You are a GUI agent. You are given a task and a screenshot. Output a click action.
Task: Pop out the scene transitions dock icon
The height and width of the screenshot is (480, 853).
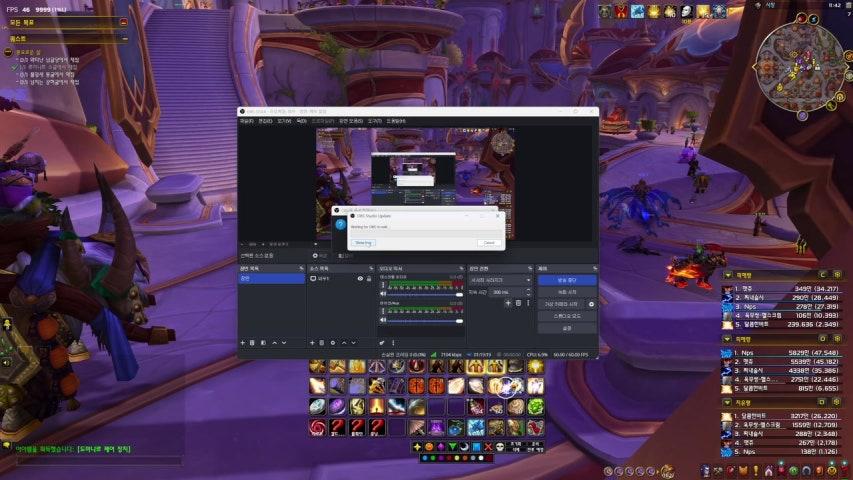[530, 269]
